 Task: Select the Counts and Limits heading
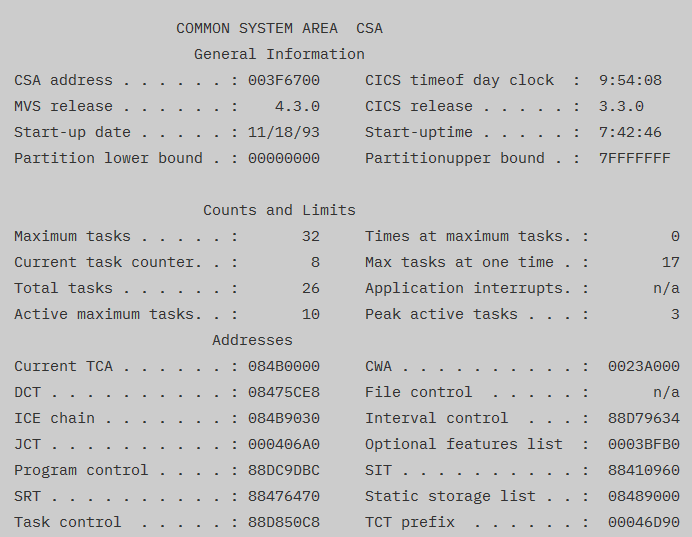[x=279, y=210]
